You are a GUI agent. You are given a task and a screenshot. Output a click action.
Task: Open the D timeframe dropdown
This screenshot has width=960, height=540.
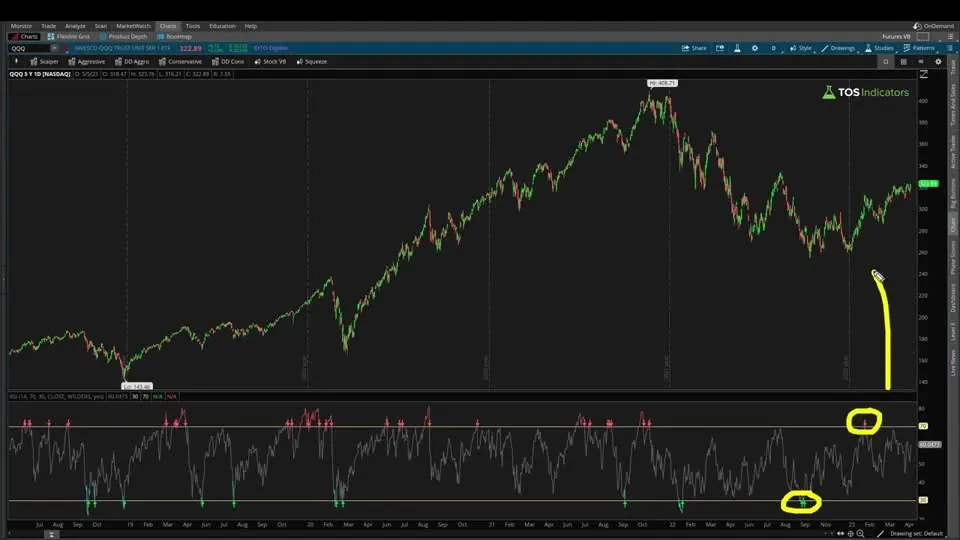[774, 48]
